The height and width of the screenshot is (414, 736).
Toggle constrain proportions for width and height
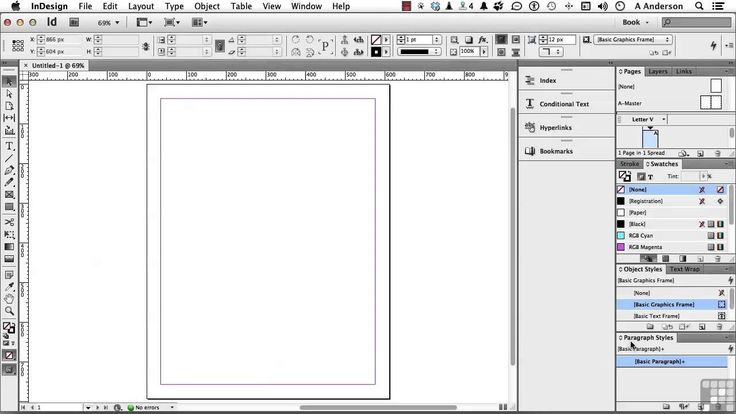(146, 46)
